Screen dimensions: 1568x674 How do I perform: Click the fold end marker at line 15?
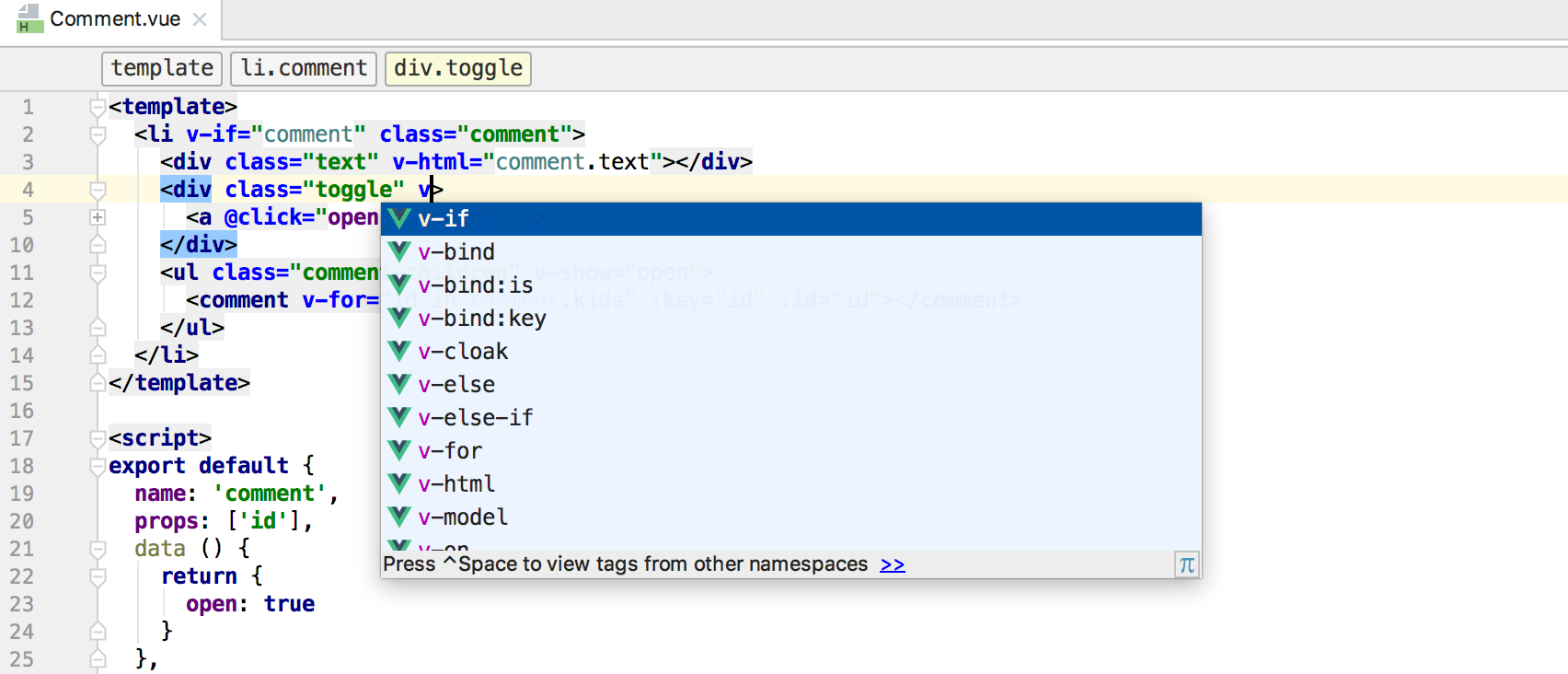point(98,383)
